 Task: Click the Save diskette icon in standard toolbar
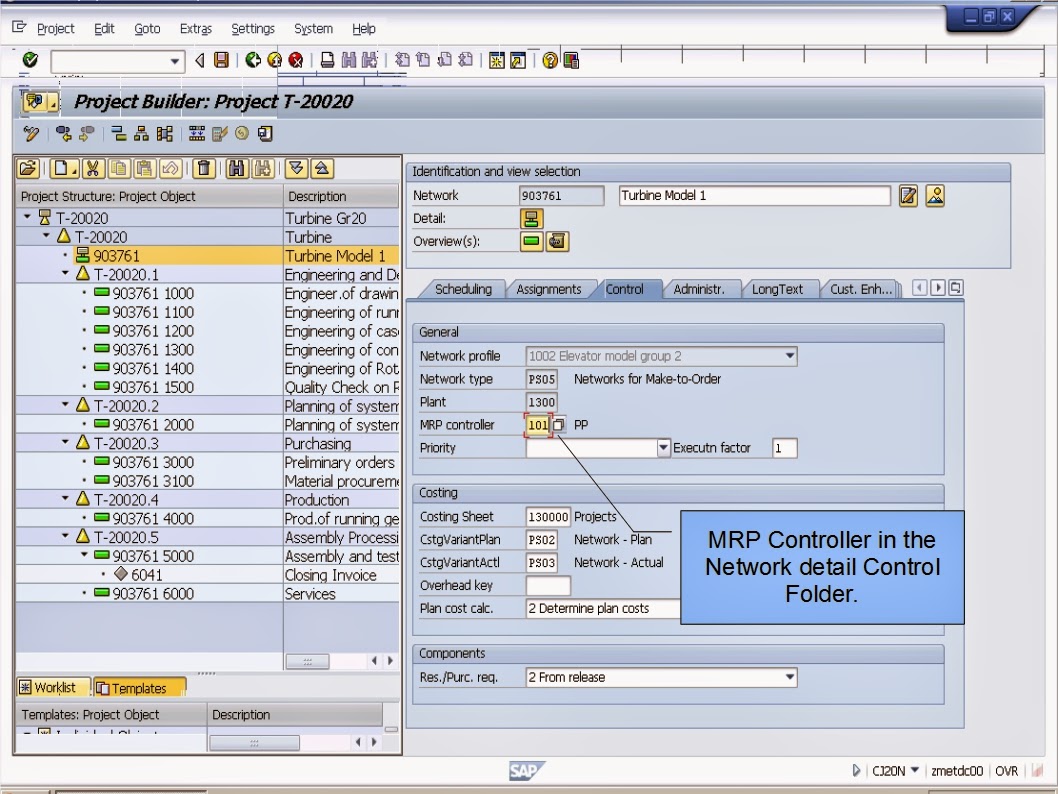[222, 61]
